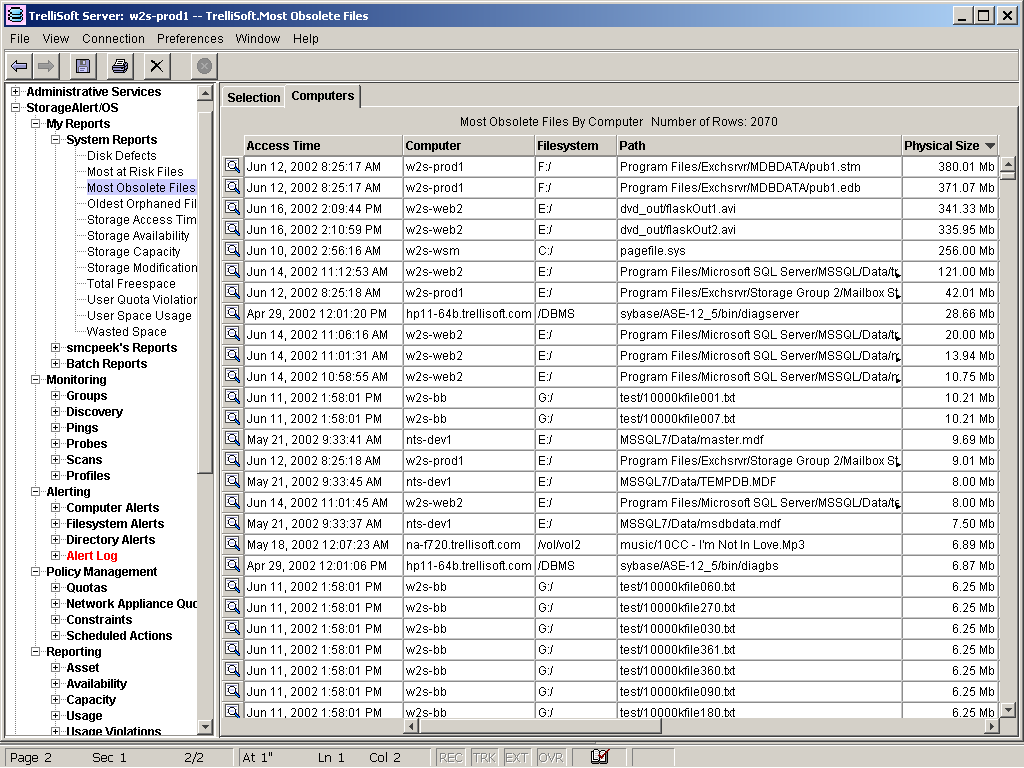Click the table scrollbar down arrow

click(1008, 710)
